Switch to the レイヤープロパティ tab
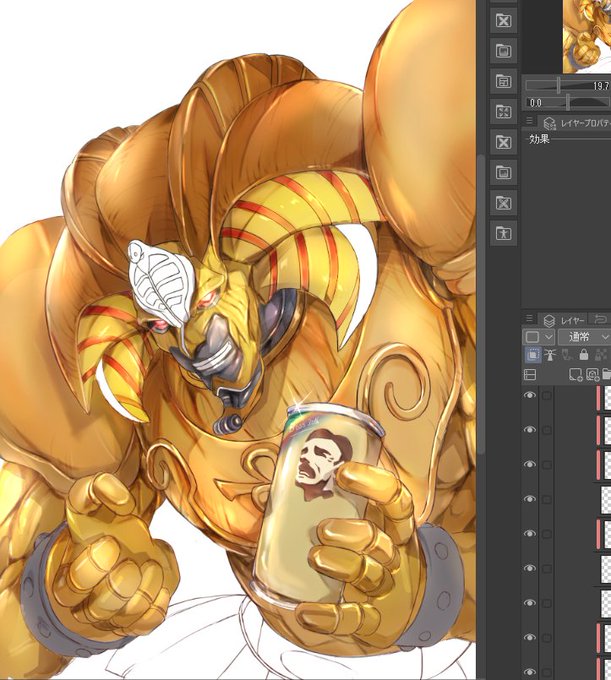 [575, 123]
